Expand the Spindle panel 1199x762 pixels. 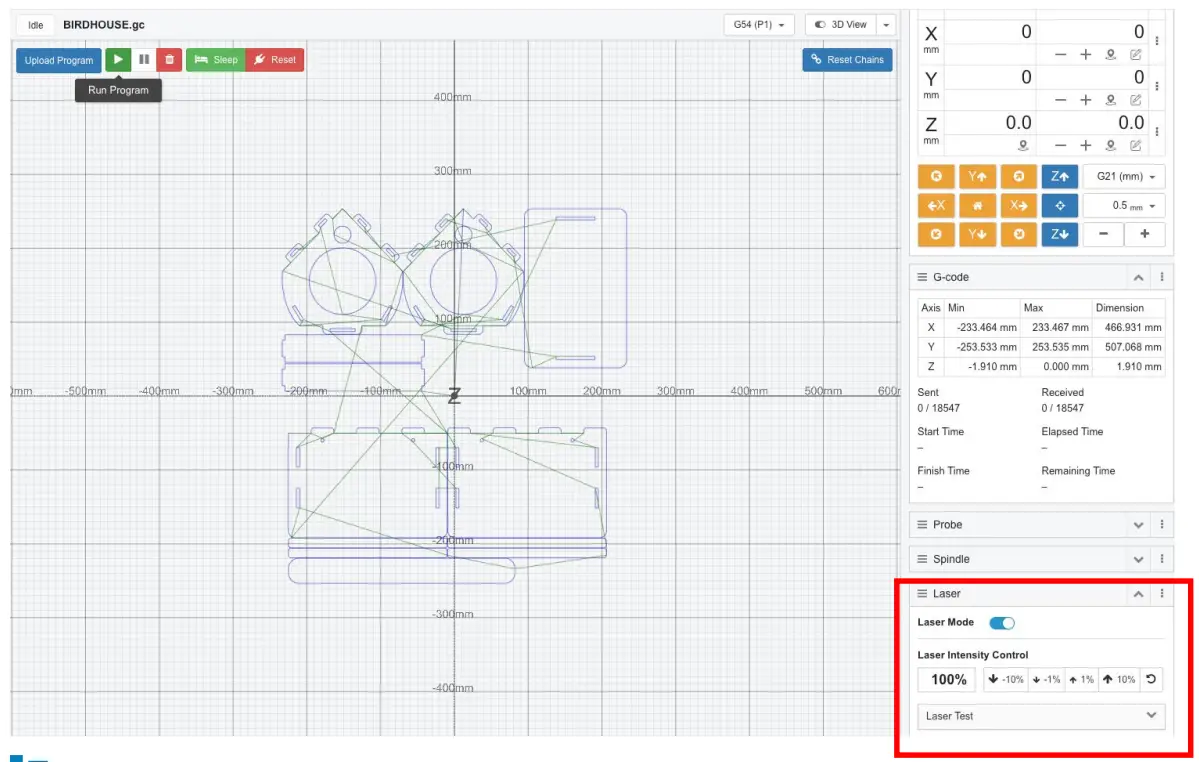(1138, 559)
